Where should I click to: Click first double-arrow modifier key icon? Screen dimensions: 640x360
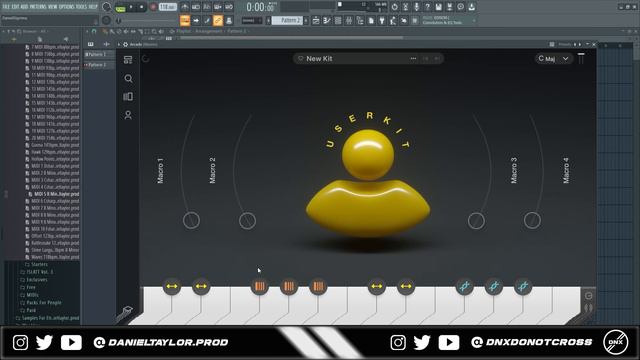[x=172, y=287]
